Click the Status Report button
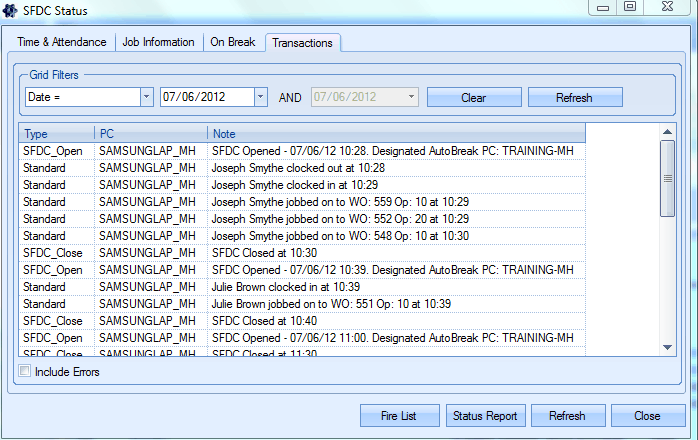Image resolution: width=698 pixels, height=440 pixels. pos(485,415)
